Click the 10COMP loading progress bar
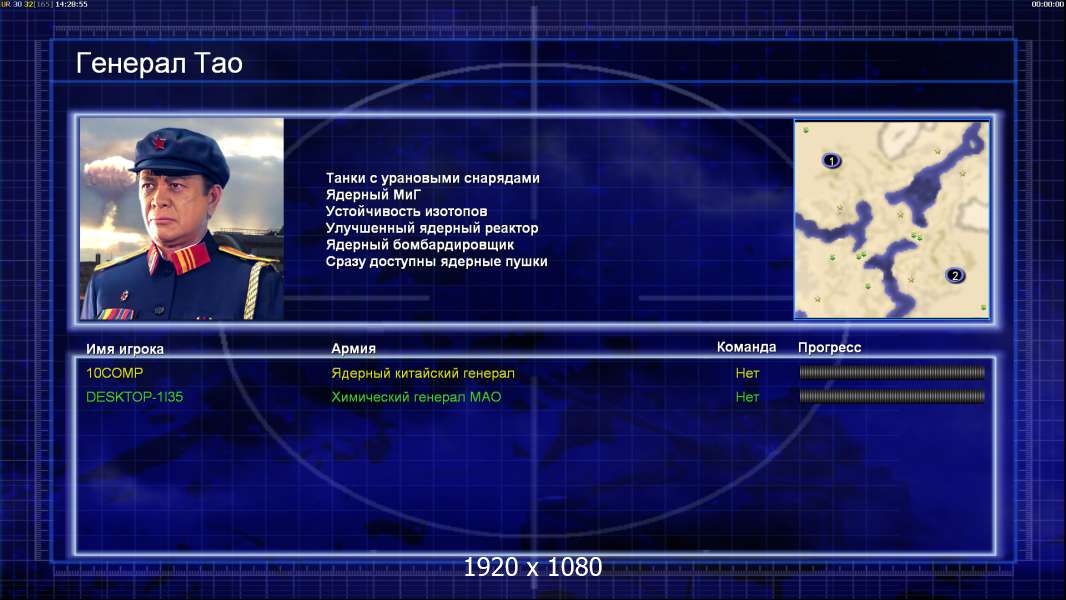 pyautogui.click(x=892, y=372)
